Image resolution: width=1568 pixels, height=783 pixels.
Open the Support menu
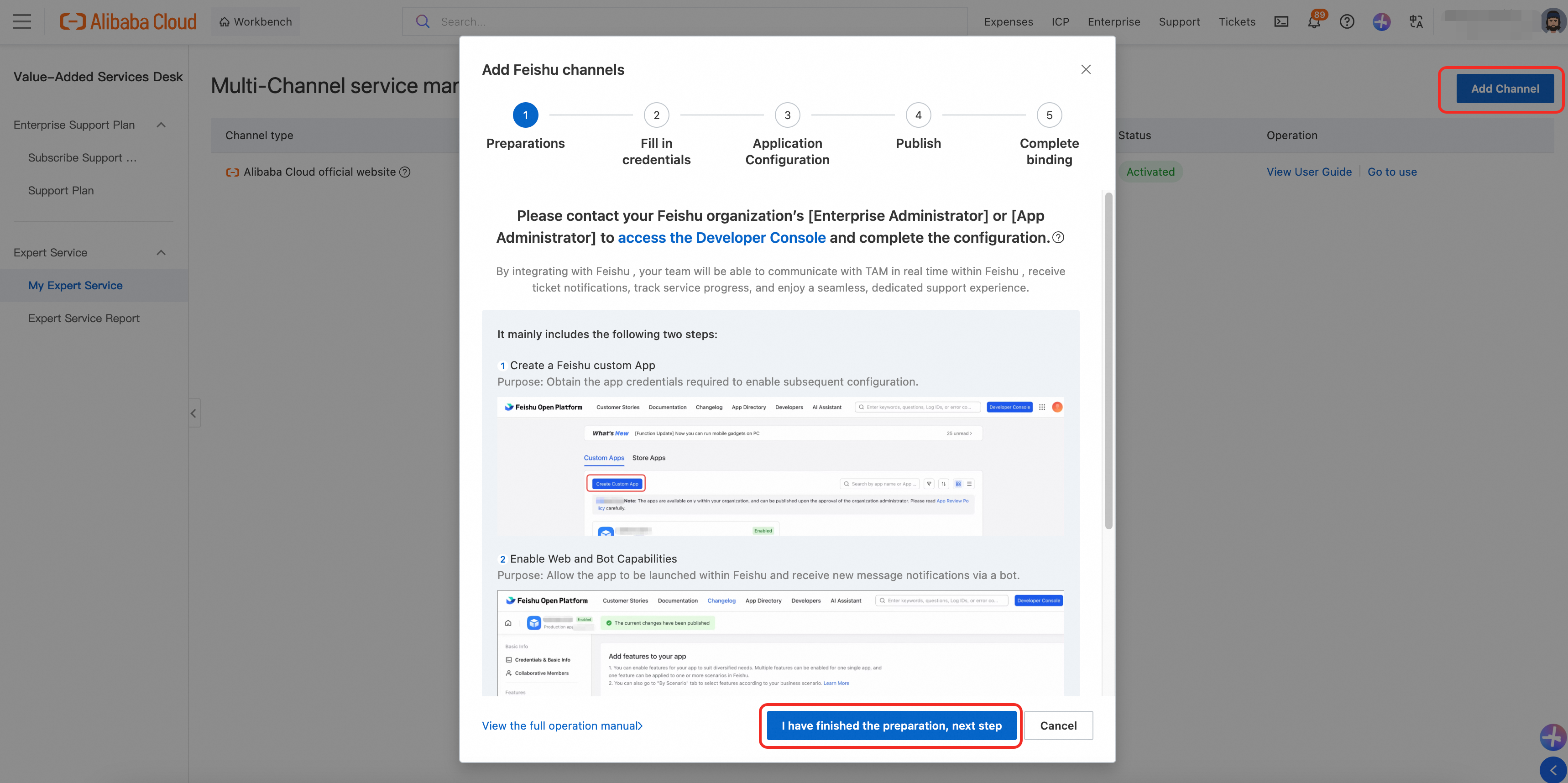1179,22
